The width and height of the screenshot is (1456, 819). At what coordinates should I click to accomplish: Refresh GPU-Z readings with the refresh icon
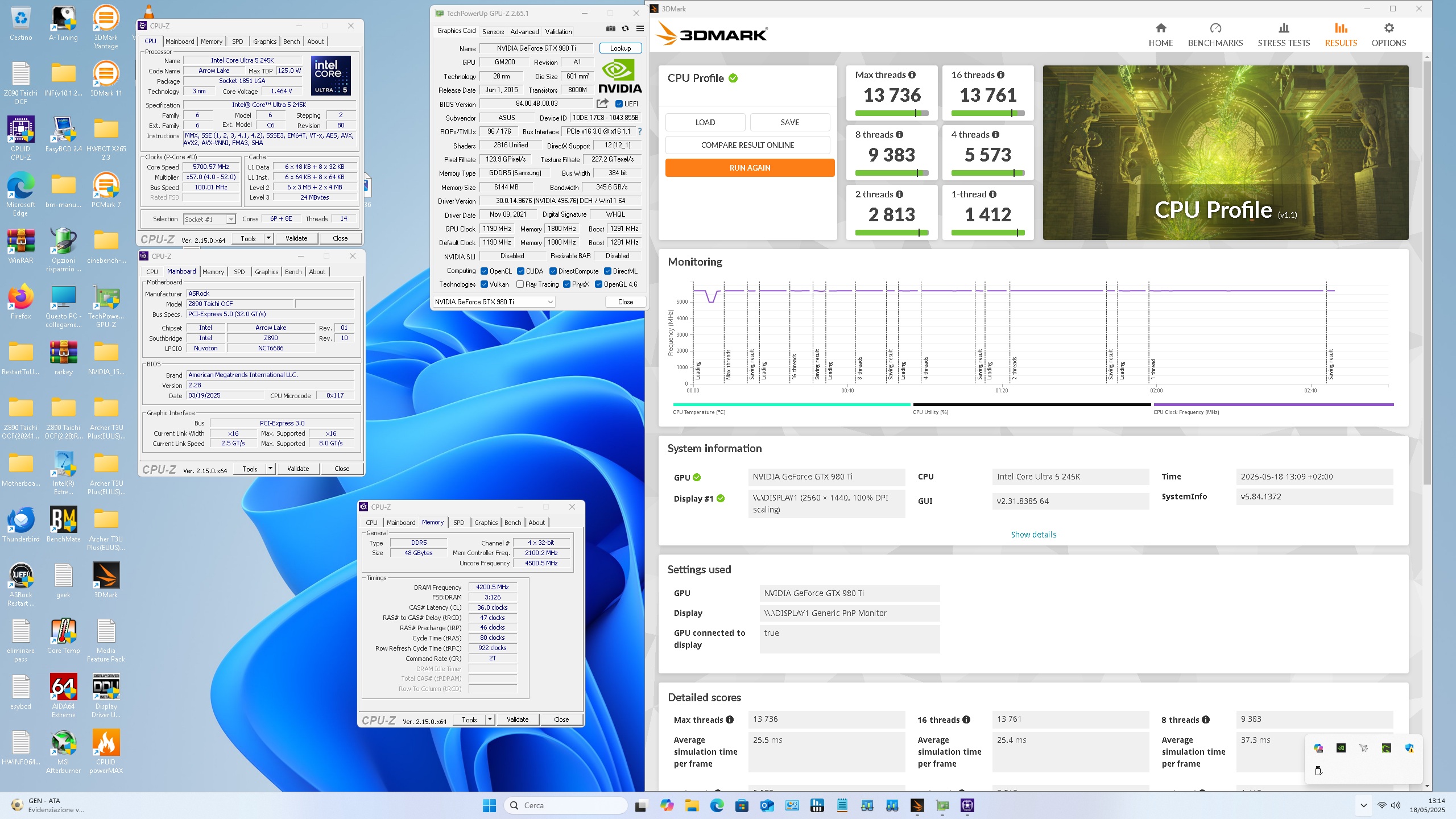click(x=625, y=29)
